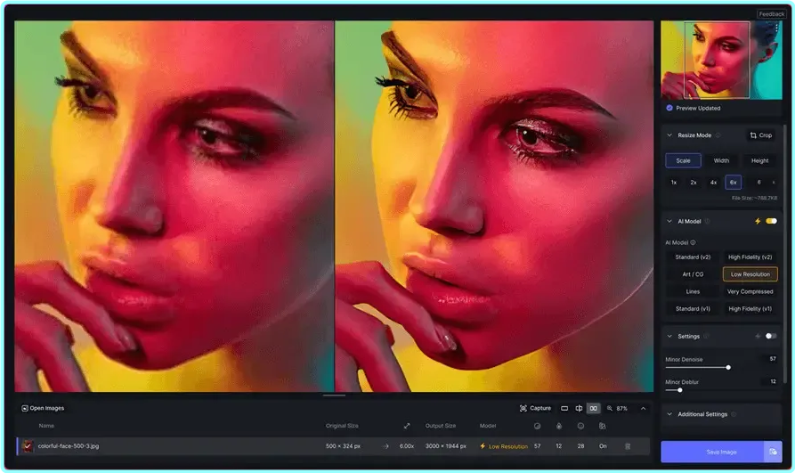Select the Height resize tab
795x473 pixels.
pyautogui.click(x=760, y=160)
